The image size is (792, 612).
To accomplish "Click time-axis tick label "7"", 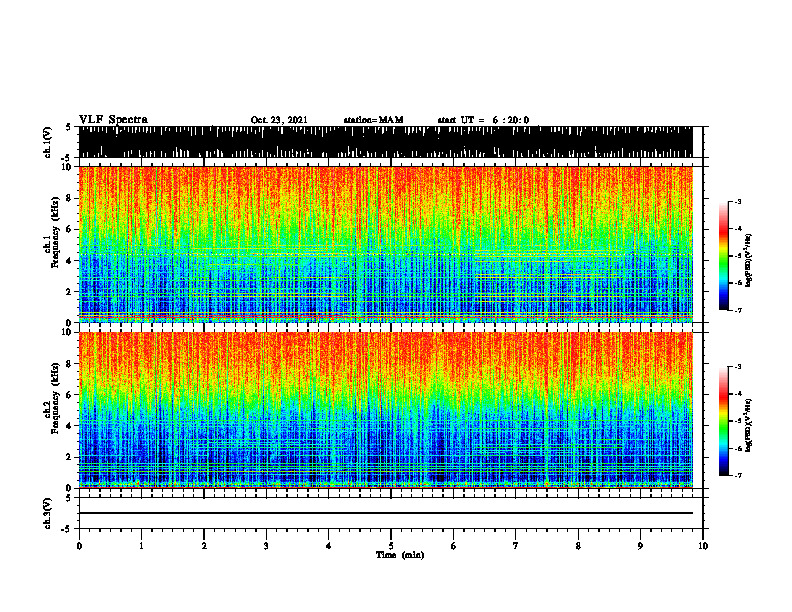I will coord(516,546).
